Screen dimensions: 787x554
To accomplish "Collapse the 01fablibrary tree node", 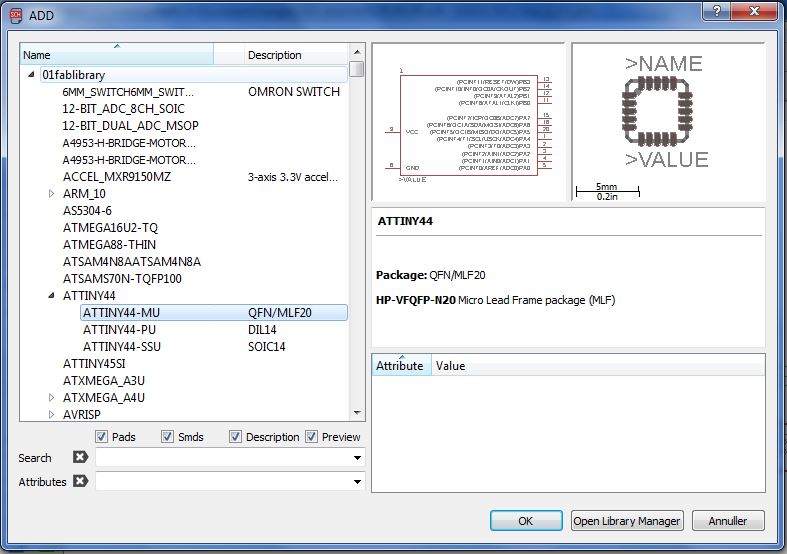I will (x=31, y=75).
